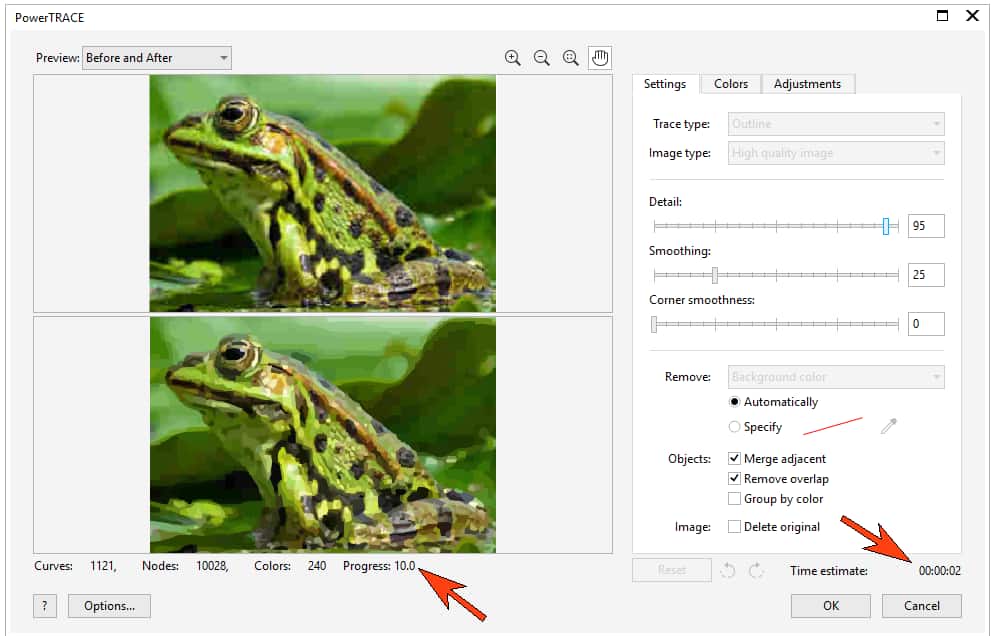The width and height of the screenshot is (991, 636).
Task: Enable the Group by color checkbox
Action: 735,498
